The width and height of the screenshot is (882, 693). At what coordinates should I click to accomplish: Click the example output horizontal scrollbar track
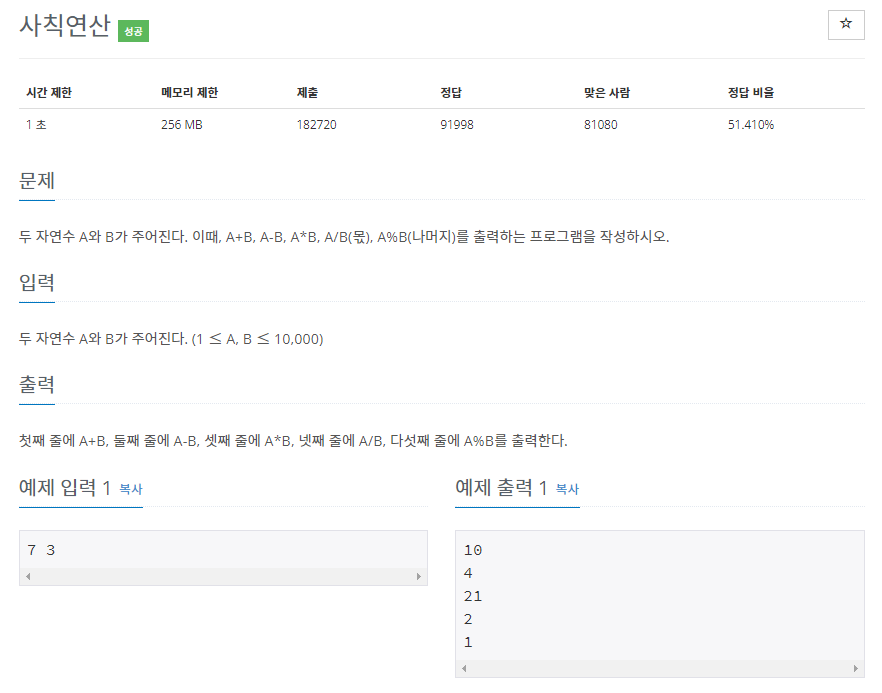(659, 669)
